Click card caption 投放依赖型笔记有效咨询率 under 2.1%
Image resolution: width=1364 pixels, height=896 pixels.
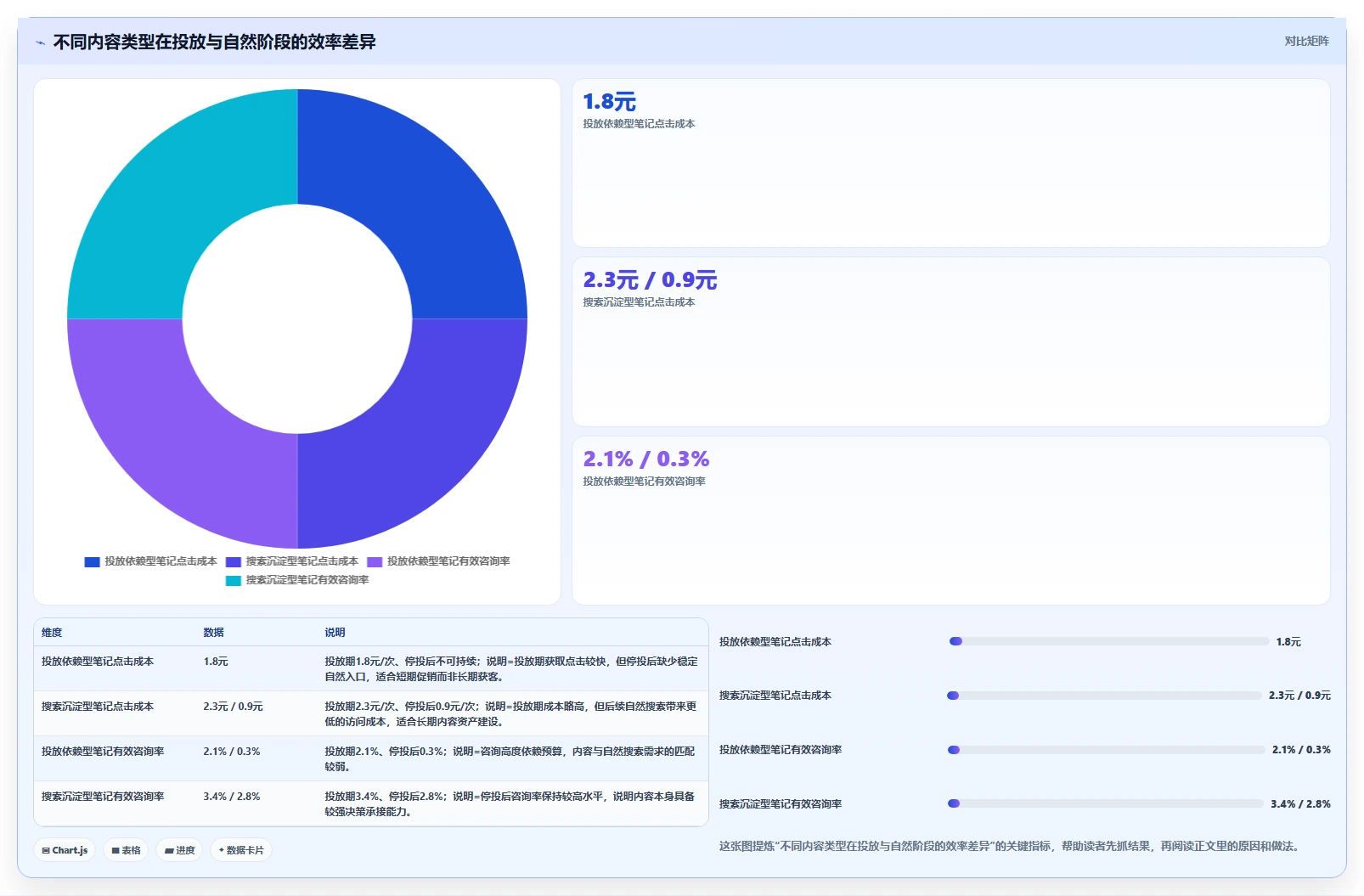click(x=644, y=482)
